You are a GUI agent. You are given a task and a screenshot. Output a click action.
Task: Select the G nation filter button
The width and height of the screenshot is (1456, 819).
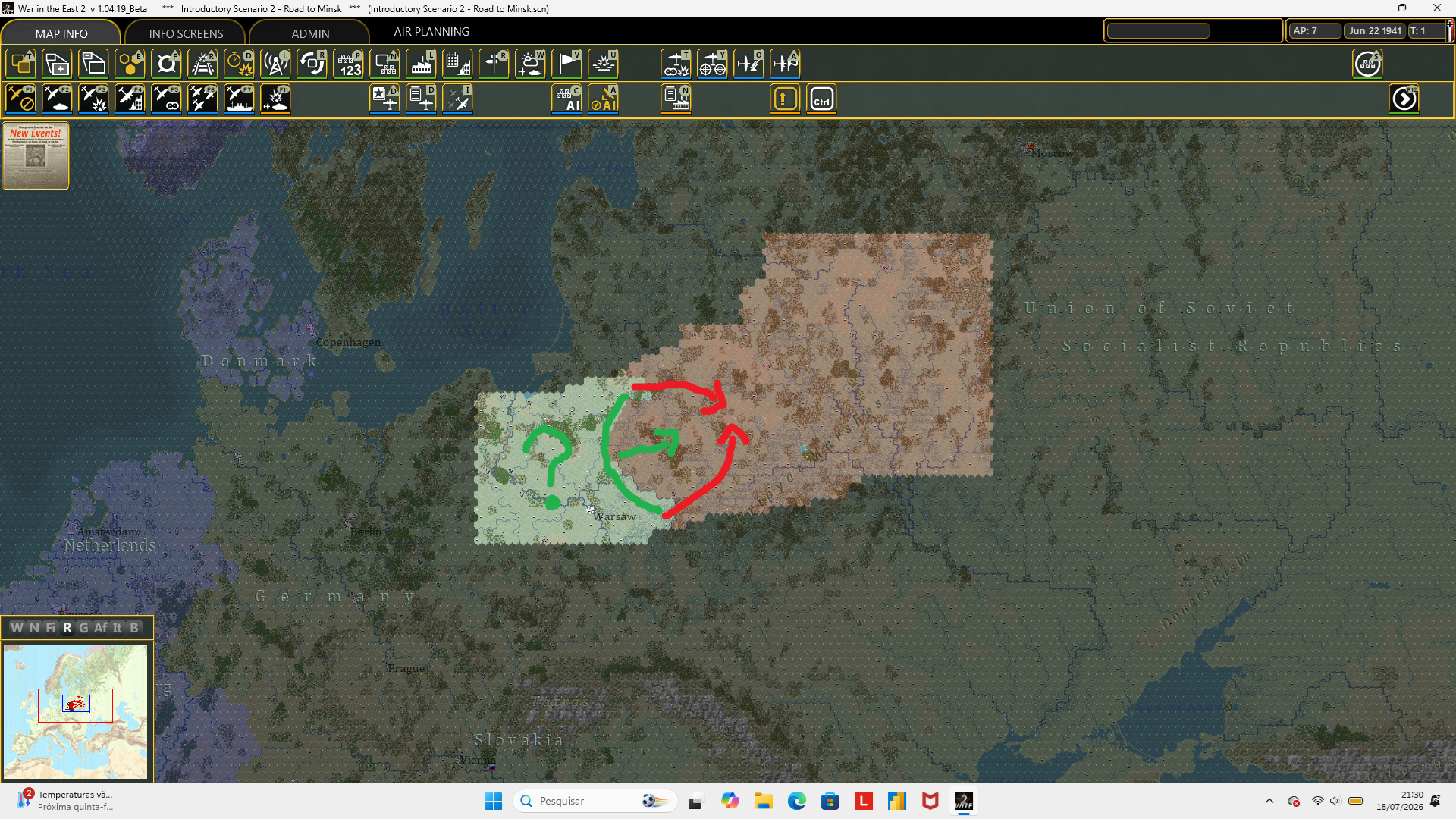83,628
